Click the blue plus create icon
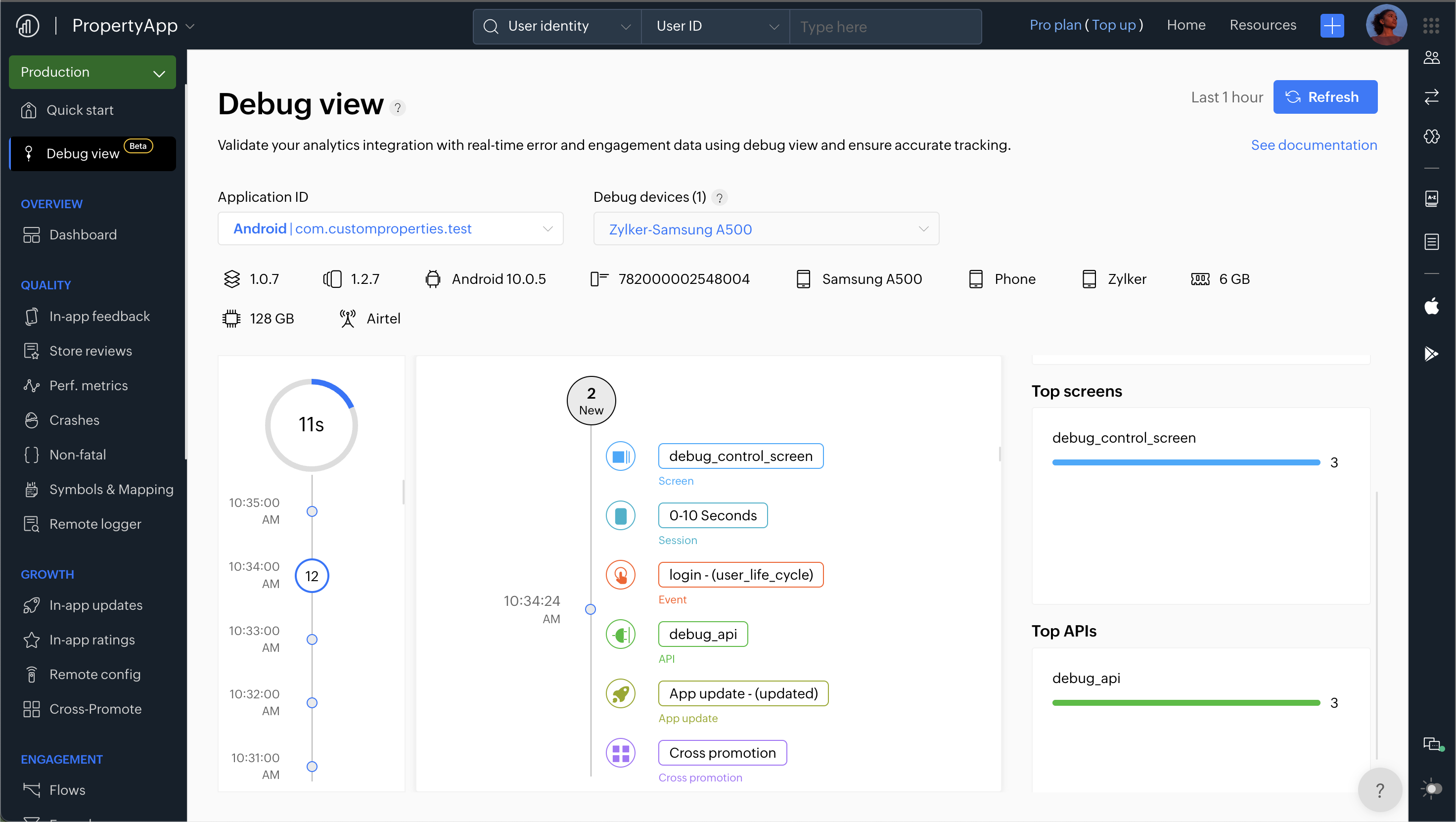 [x=1332, y=26]
